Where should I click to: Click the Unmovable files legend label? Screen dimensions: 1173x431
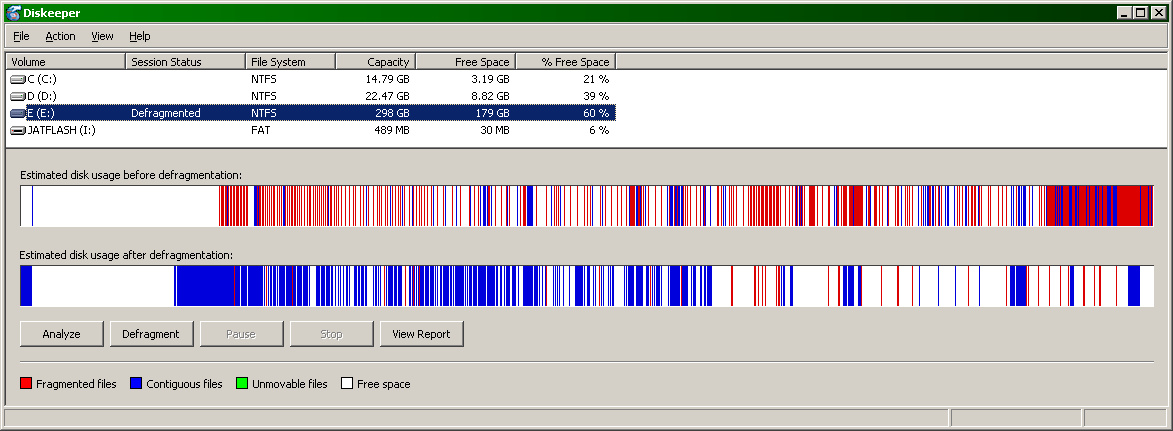(290, 384)
